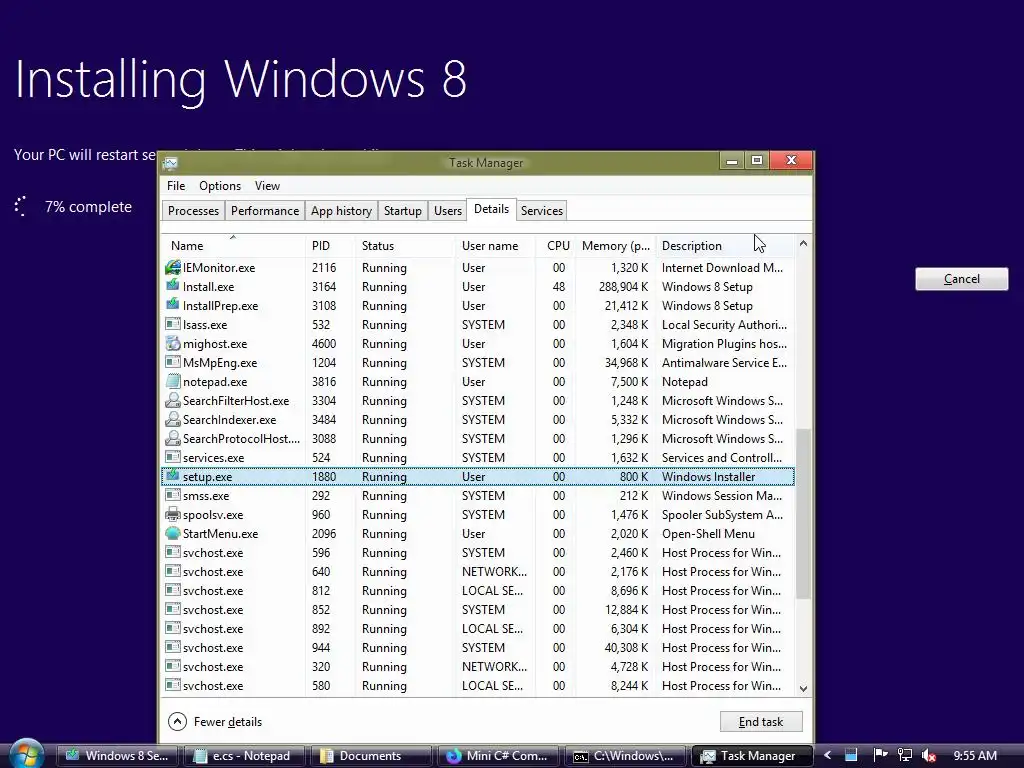The width and height of the screenshot is (1024, 768).
Task: Click the InstallPrep.exe process icon
Action: click(173, 304)
